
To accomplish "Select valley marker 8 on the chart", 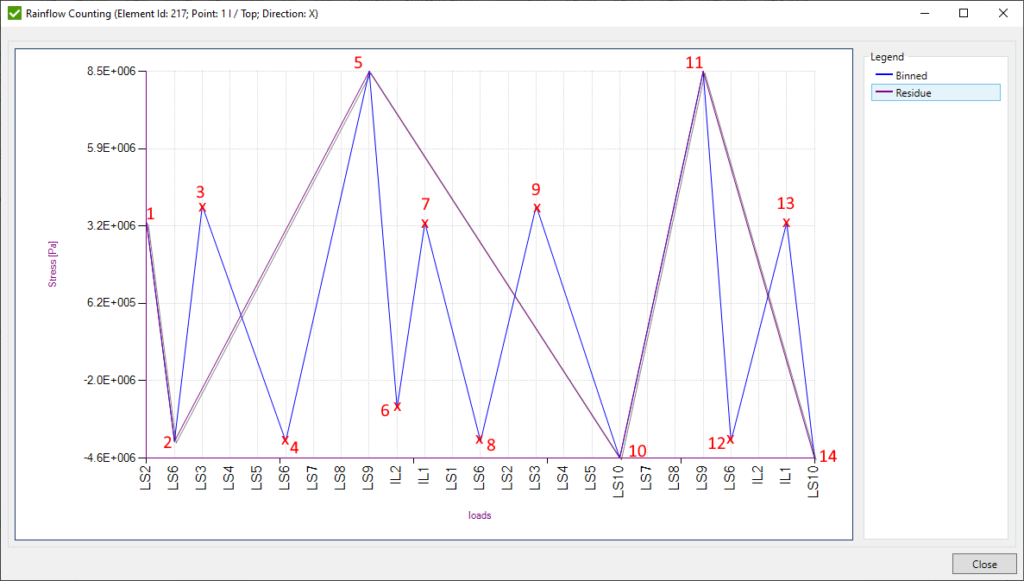I will pos(480,438).
